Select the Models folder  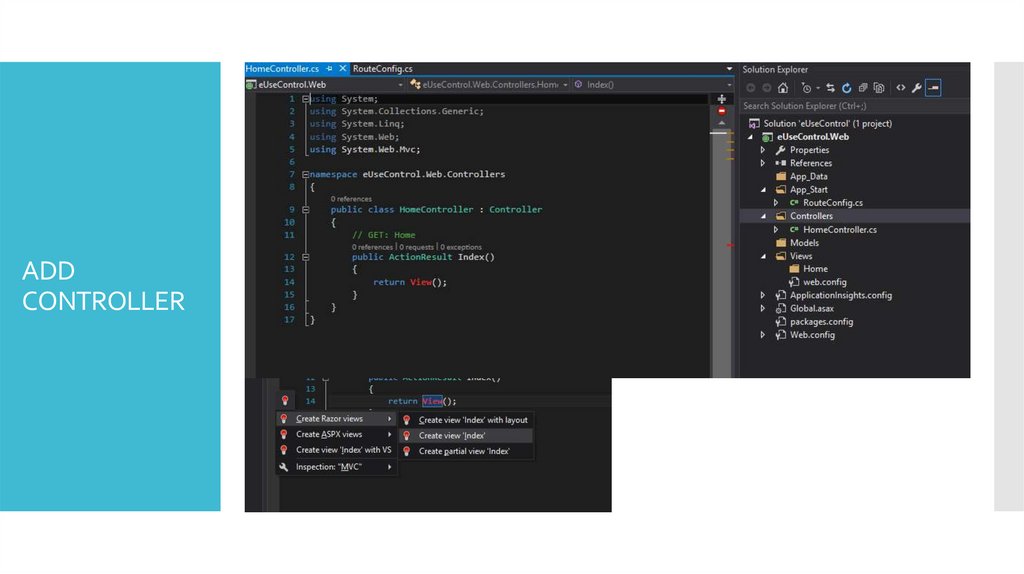click(x=804, y=243)
